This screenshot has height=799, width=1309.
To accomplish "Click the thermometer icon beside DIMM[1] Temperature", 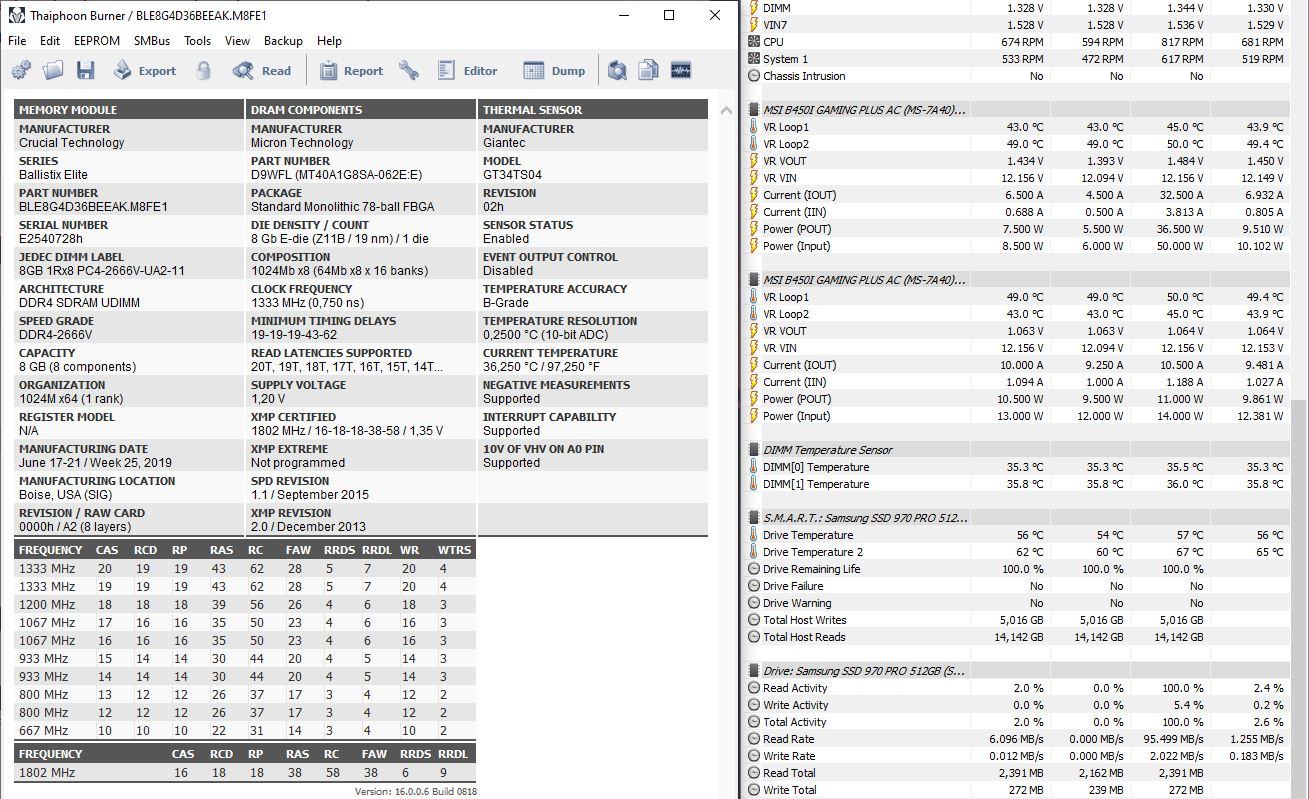I will coord(754,484).
